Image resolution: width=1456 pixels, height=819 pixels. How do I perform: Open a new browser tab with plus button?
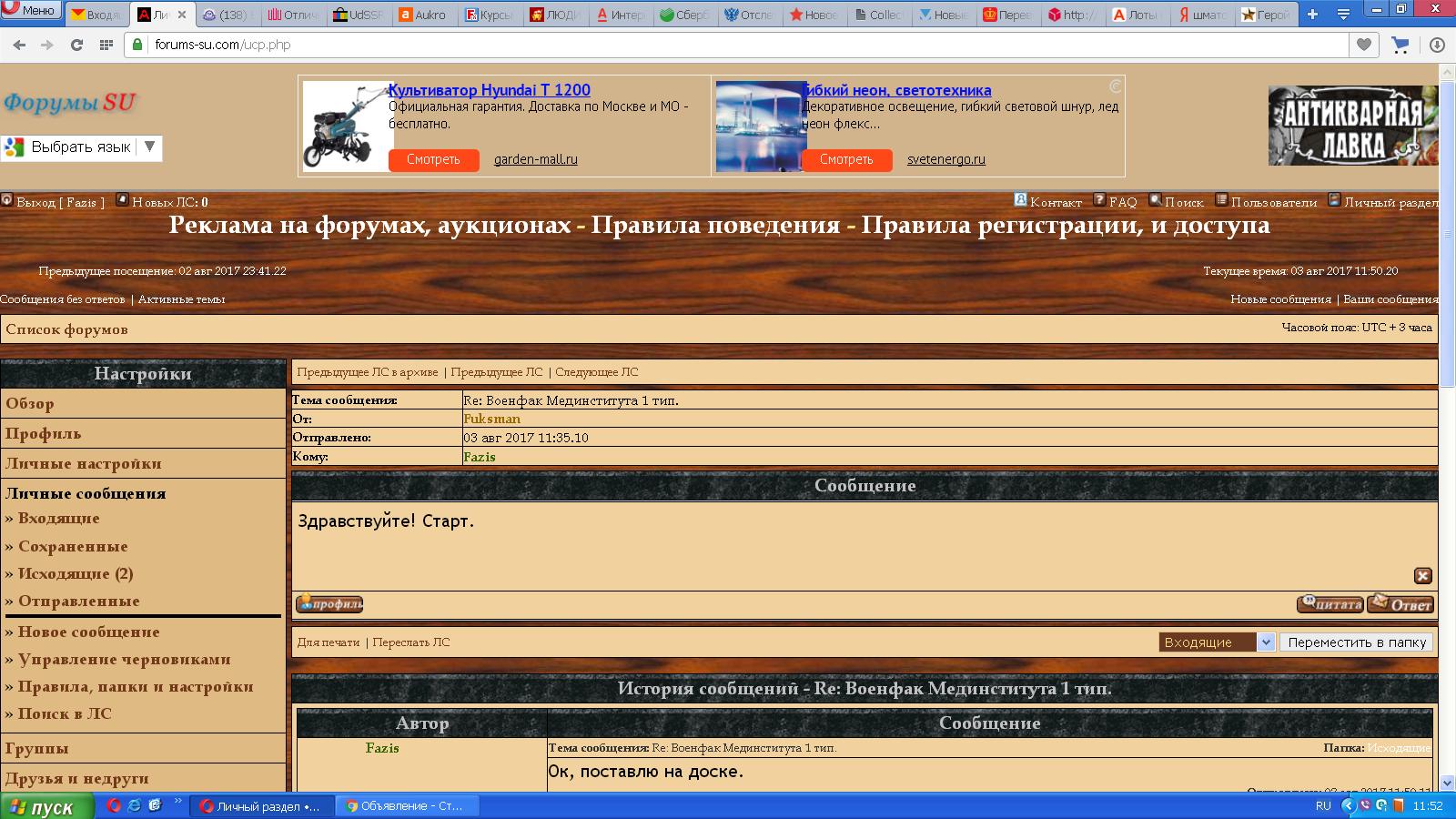1312,14
